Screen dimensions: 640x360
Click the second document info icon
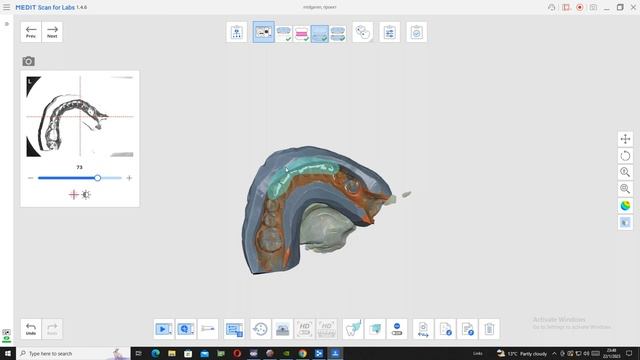click(467, 329)
